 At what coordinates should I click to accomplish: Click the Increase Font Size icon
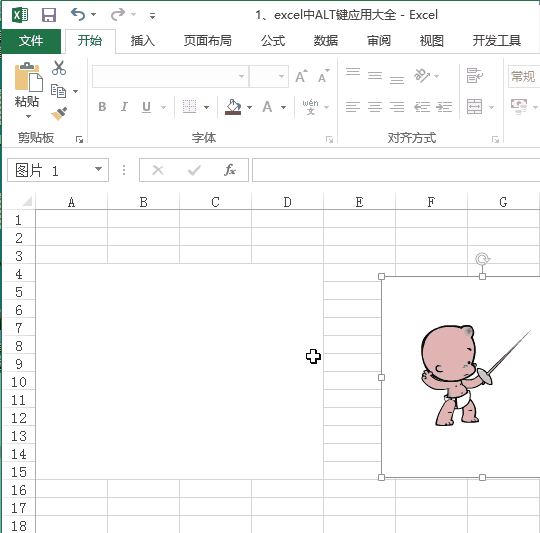click(301, 76)
